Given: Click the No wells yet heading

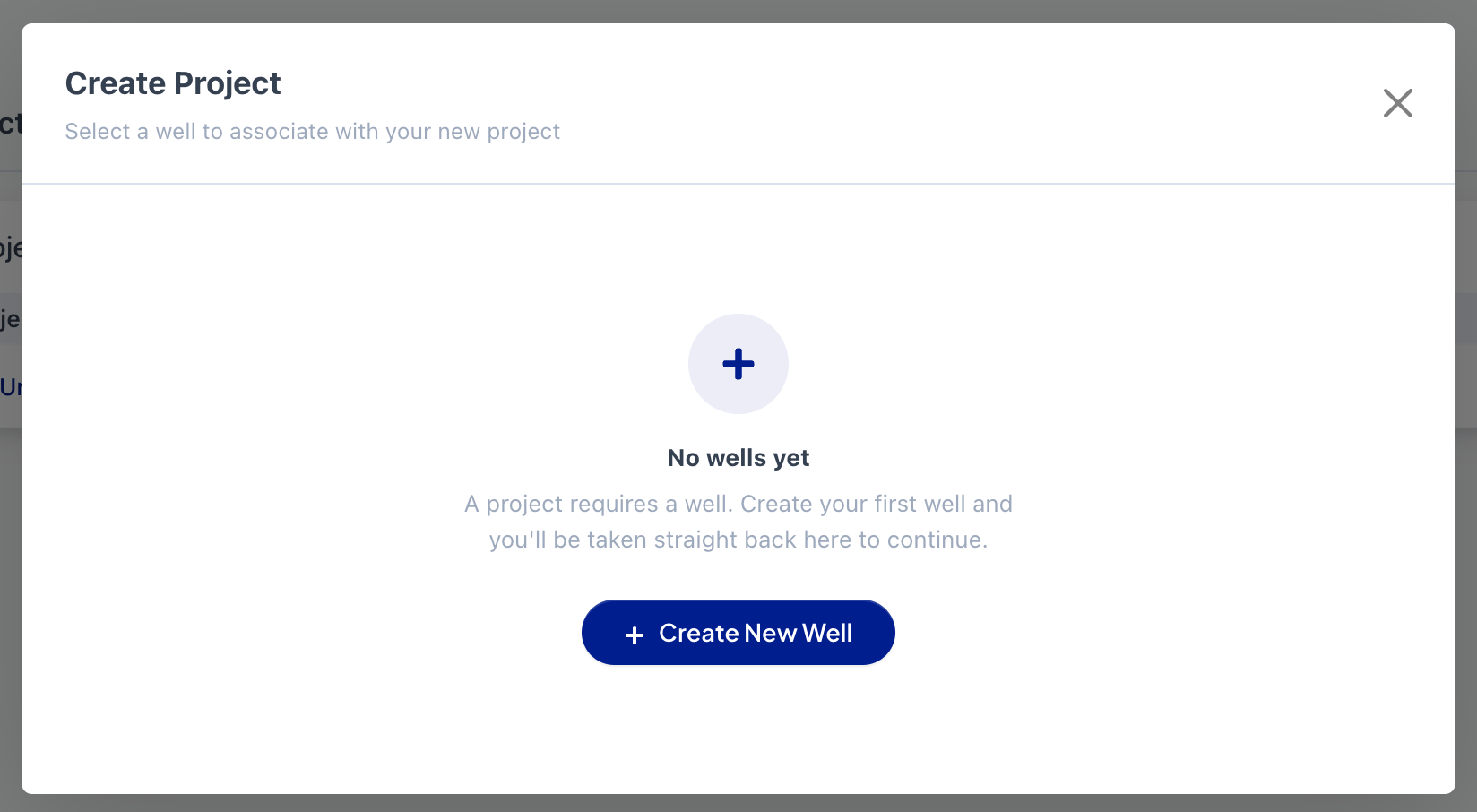Looking at the screenshot, I should pos(738,458).
